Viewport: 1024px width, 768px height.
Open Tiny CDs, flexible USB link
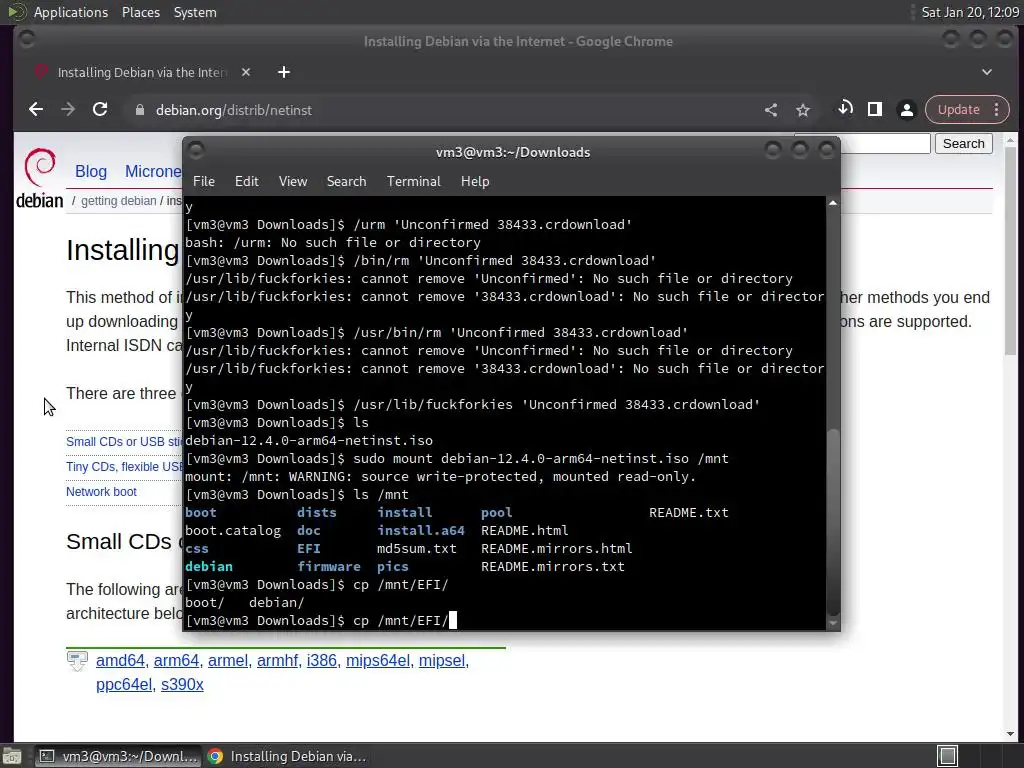123,466
